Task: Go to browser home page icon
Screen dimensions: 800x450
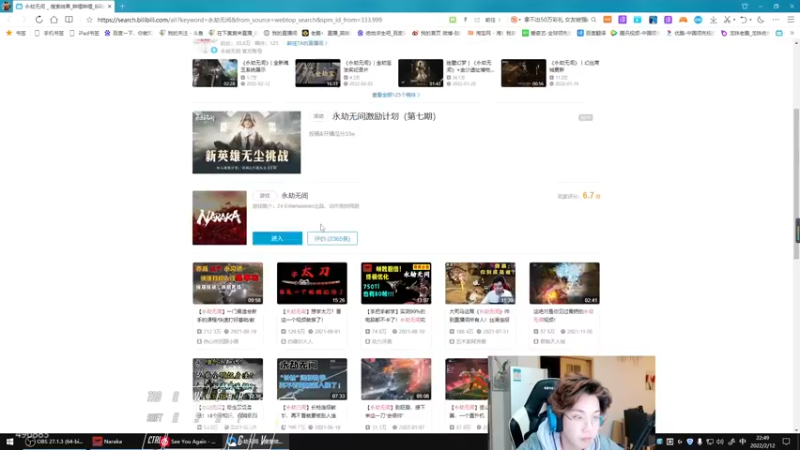Action: (54, 20)
